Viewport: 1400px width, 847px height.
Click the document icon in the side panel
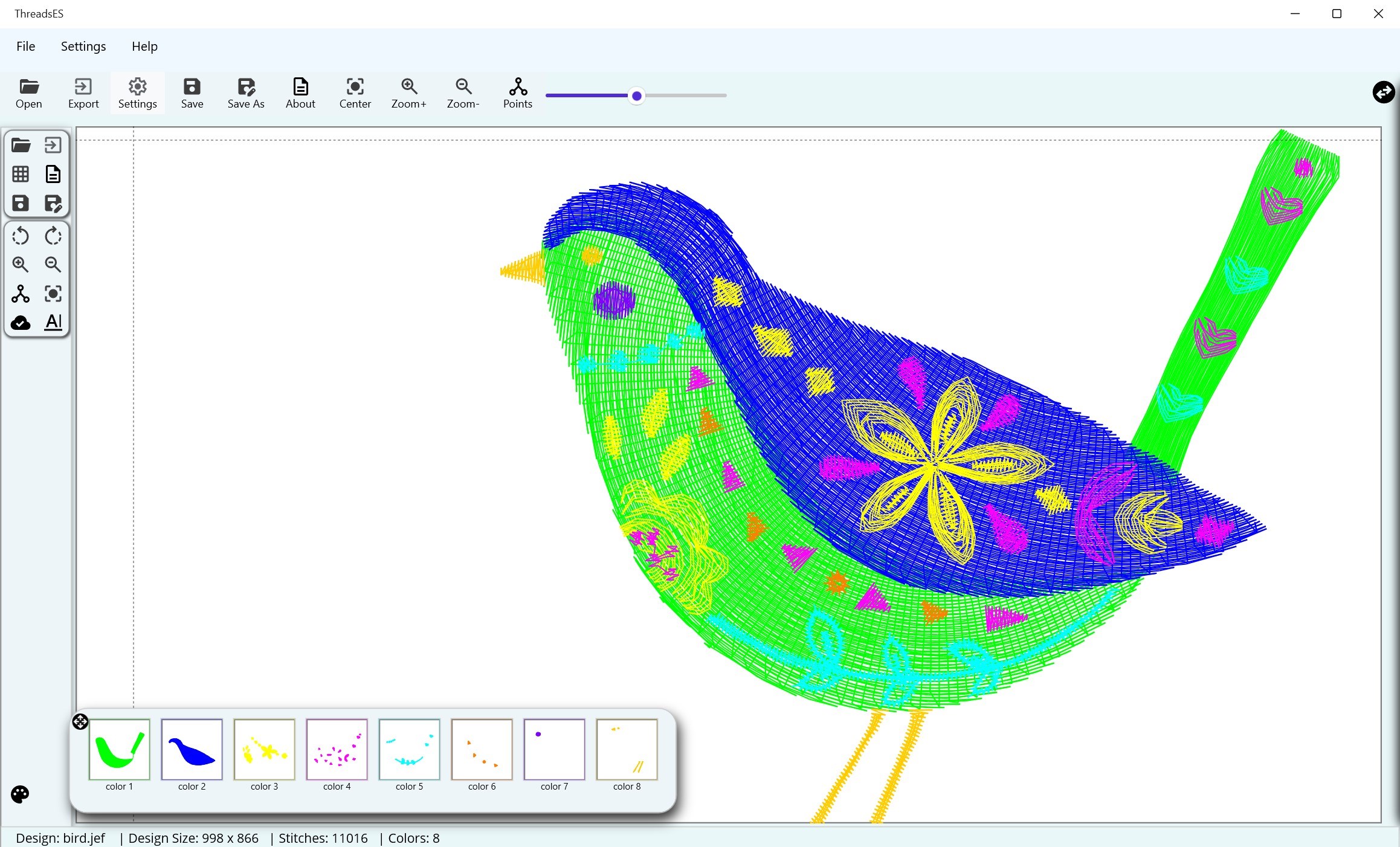53,174
